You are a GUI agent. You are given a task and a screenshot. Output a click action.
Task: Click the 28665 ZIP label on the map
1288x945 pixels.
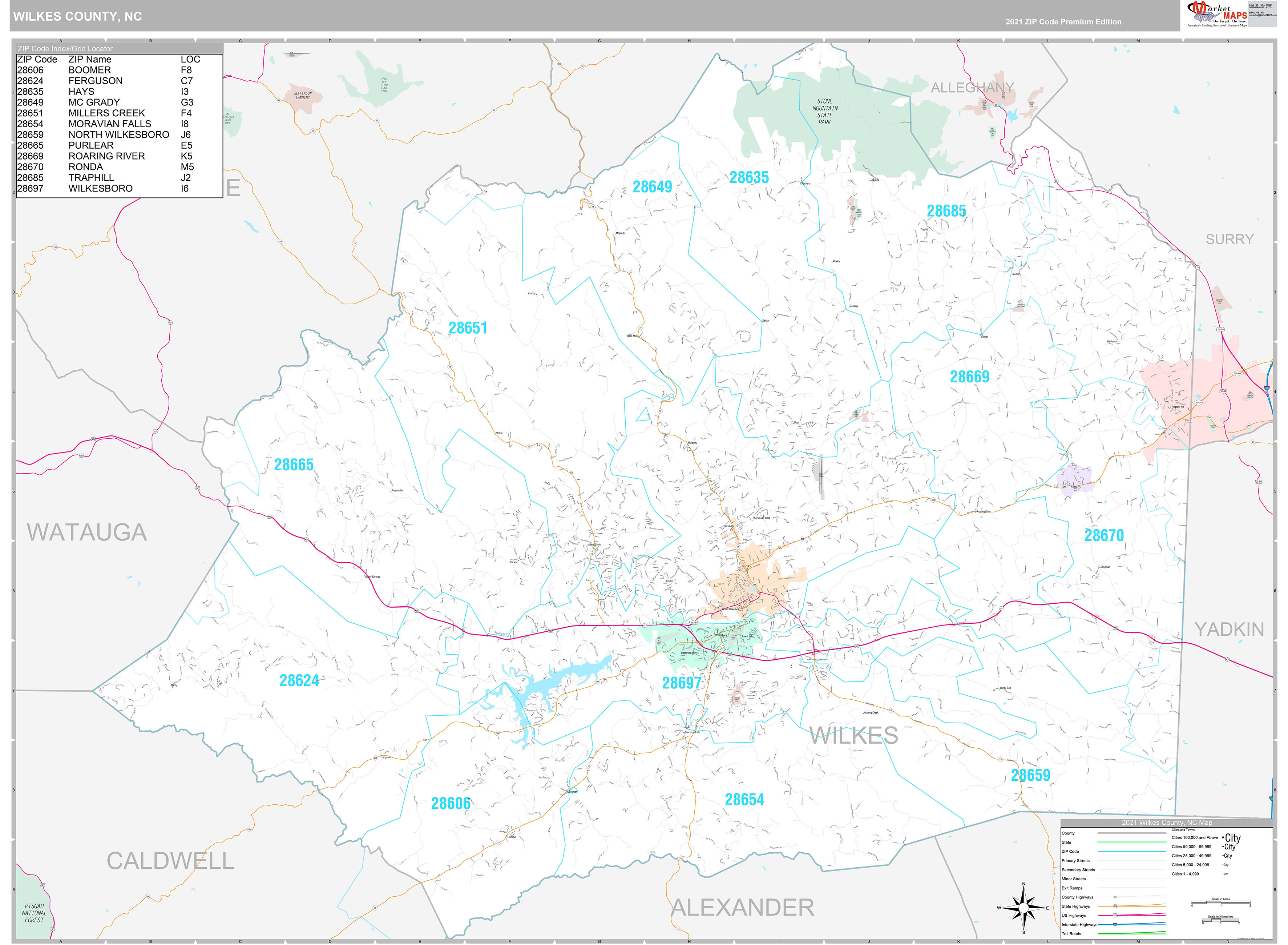point(294,465)
